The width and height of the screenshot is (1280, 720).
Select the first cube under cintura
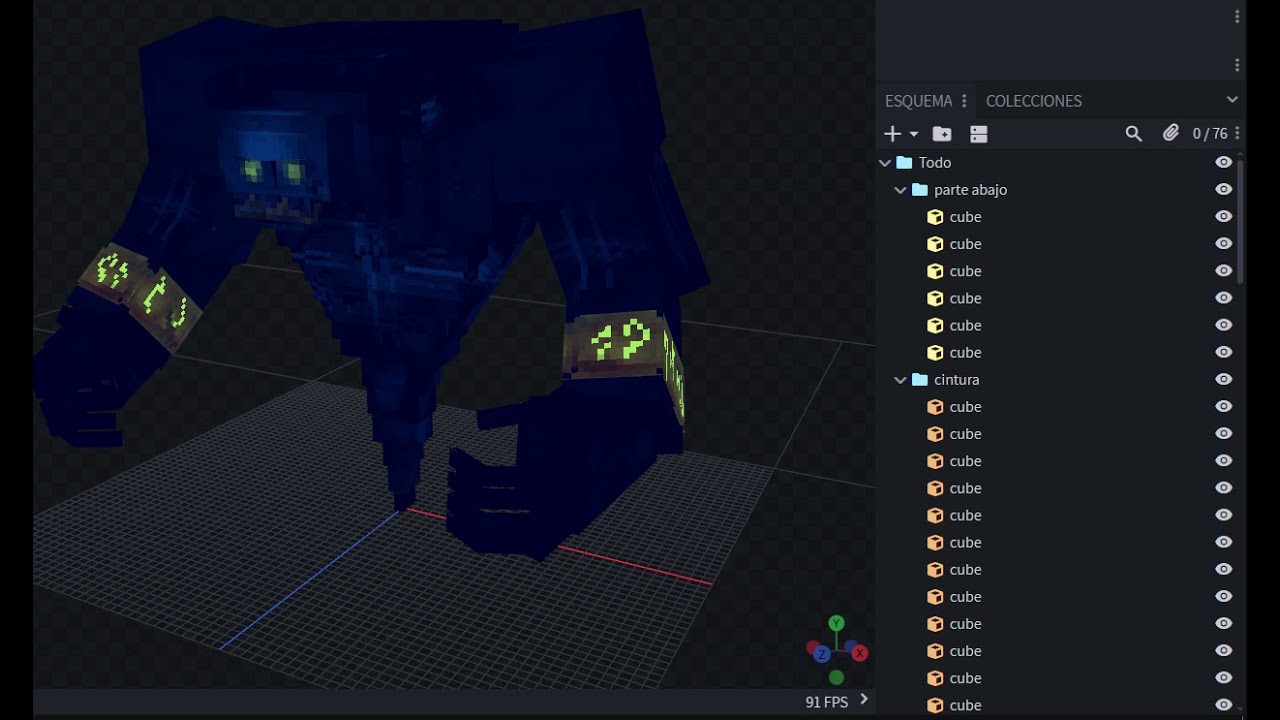point(1057,407)
